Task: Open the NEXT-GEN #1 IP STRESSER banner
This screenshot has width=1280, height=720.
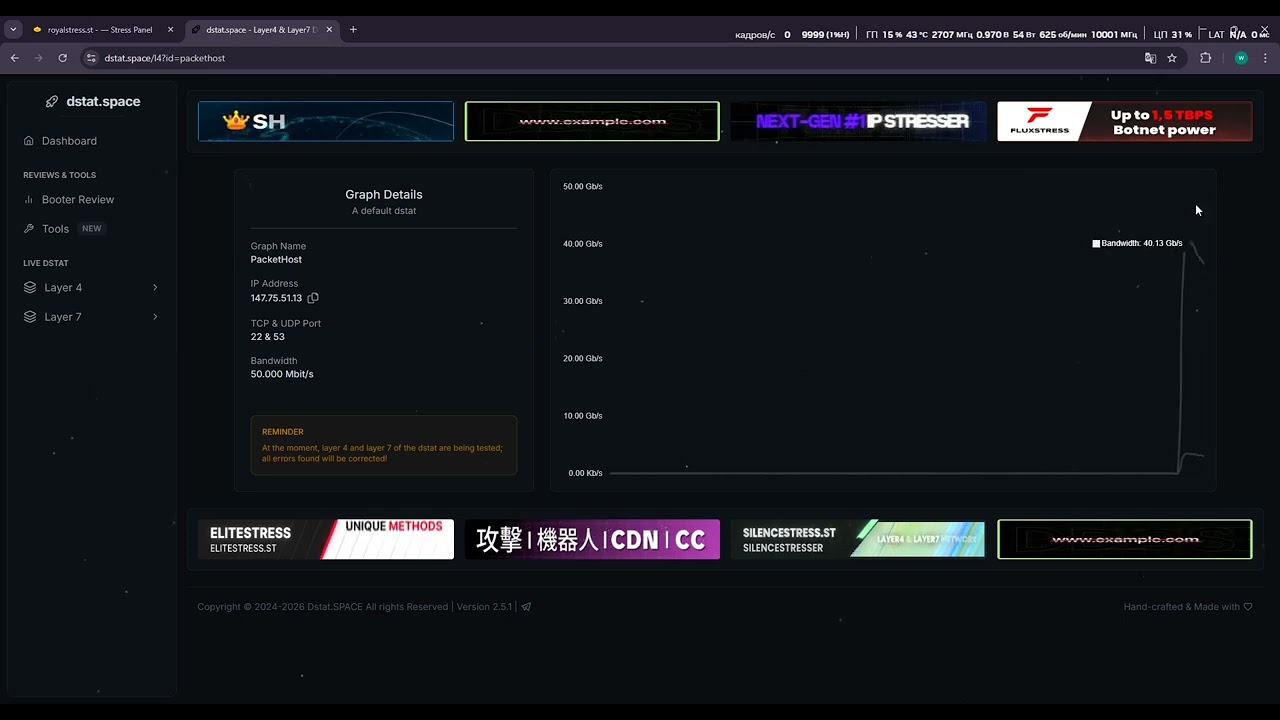Action: 858,121
